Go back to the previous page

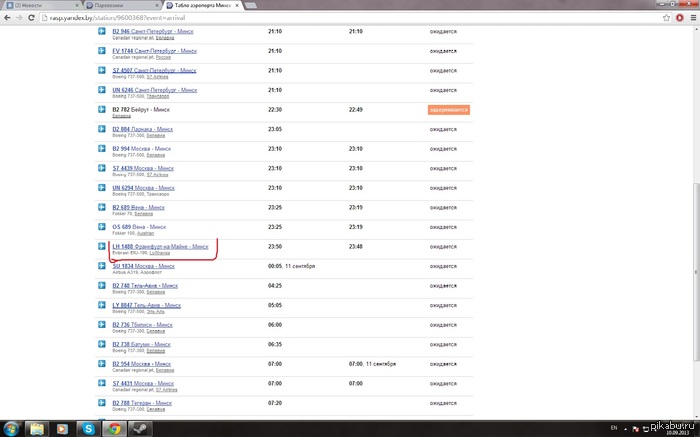[7, 18]
